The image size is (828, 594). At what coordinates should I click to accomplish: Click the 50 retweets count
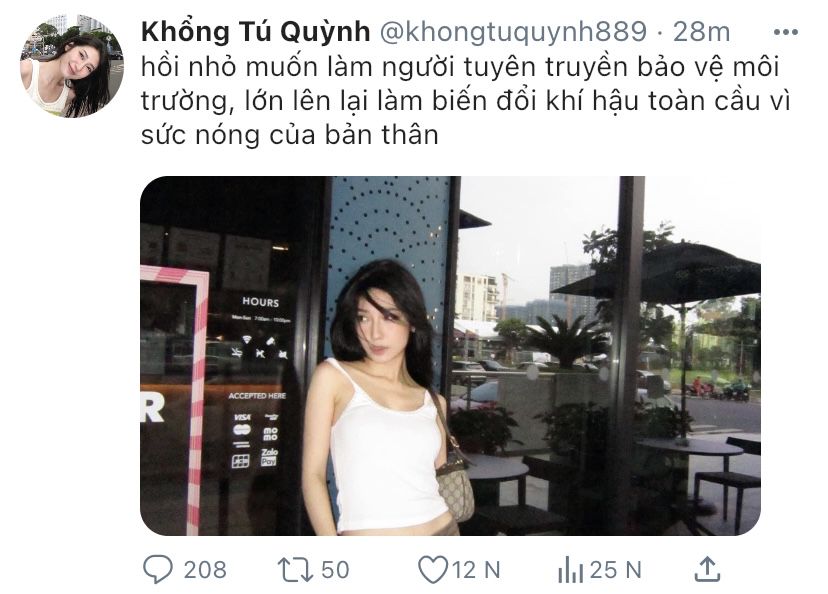[x=335, y=570]
